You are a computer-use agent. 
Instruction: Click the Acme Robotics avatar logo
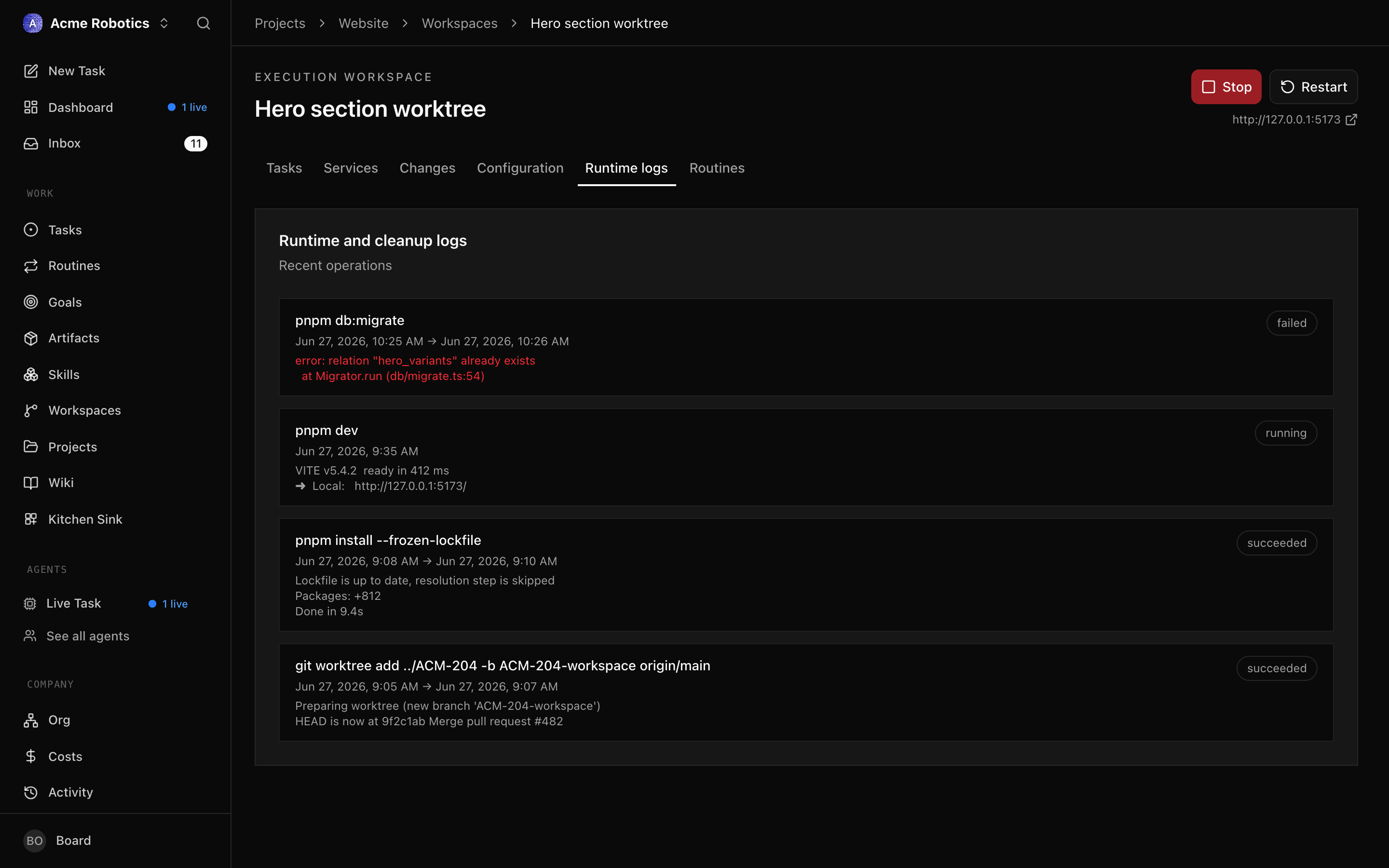click(33, 24)
